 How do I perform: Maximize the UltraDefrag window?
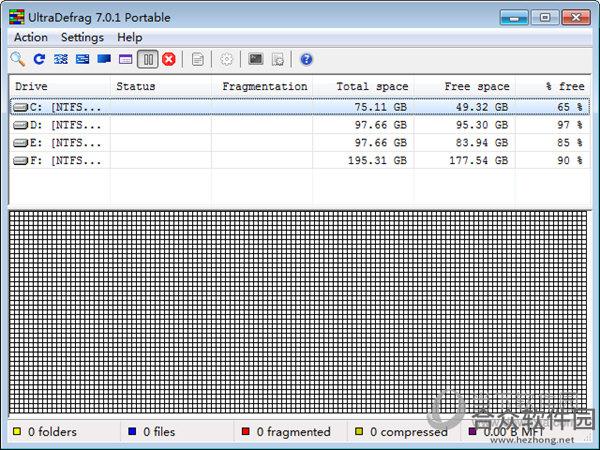pyautogui.click(x=545, y=18)
